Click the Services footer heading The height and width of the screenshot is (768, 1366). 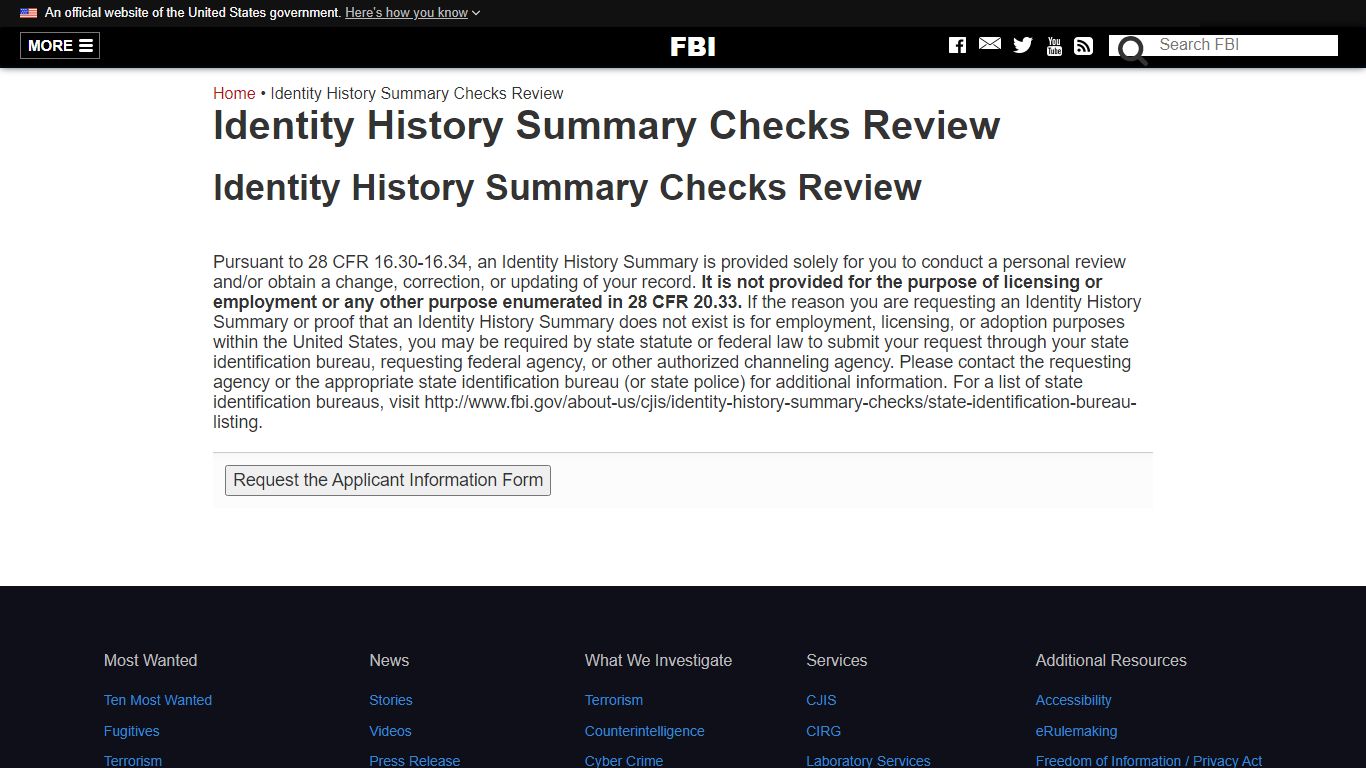click(837, 660)
